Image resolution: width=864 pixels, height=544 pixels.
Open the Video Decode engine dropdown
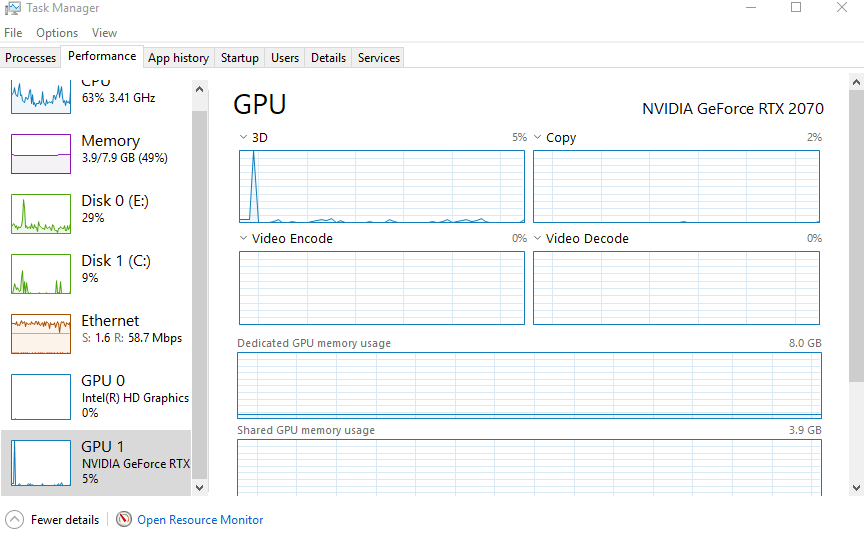pyautogui.click(x=538, y=239)
